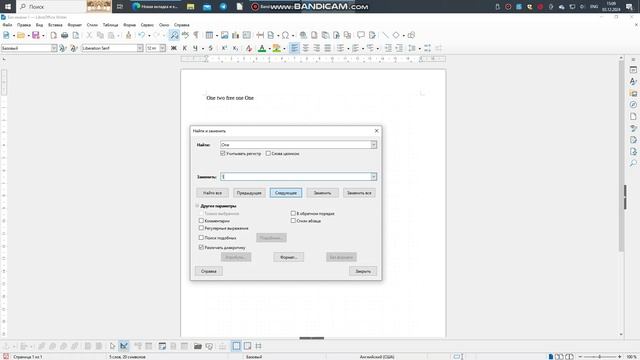The image size is (640, 360).
Task: Open font name dropdown Liberation Serif
Action: (140, 48)
